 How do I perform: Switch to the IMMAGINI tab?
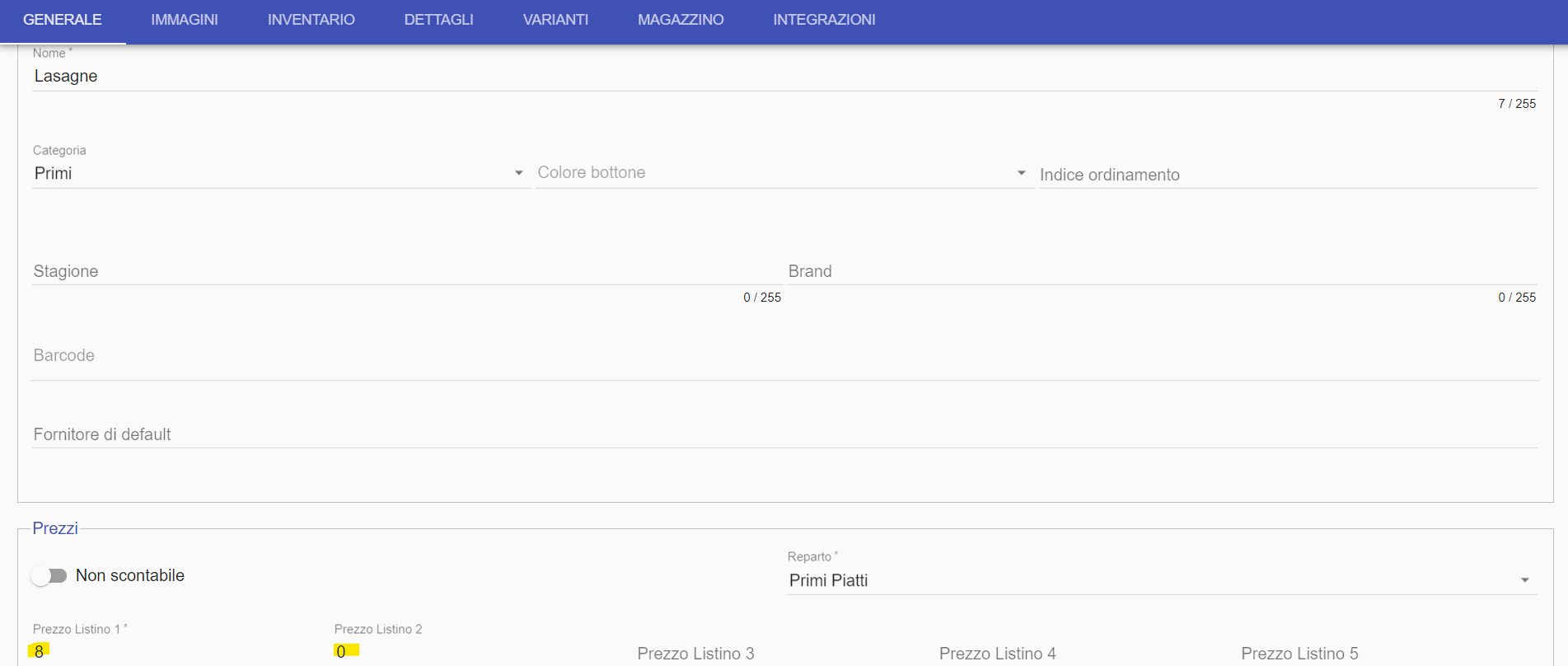pos(185,20)
